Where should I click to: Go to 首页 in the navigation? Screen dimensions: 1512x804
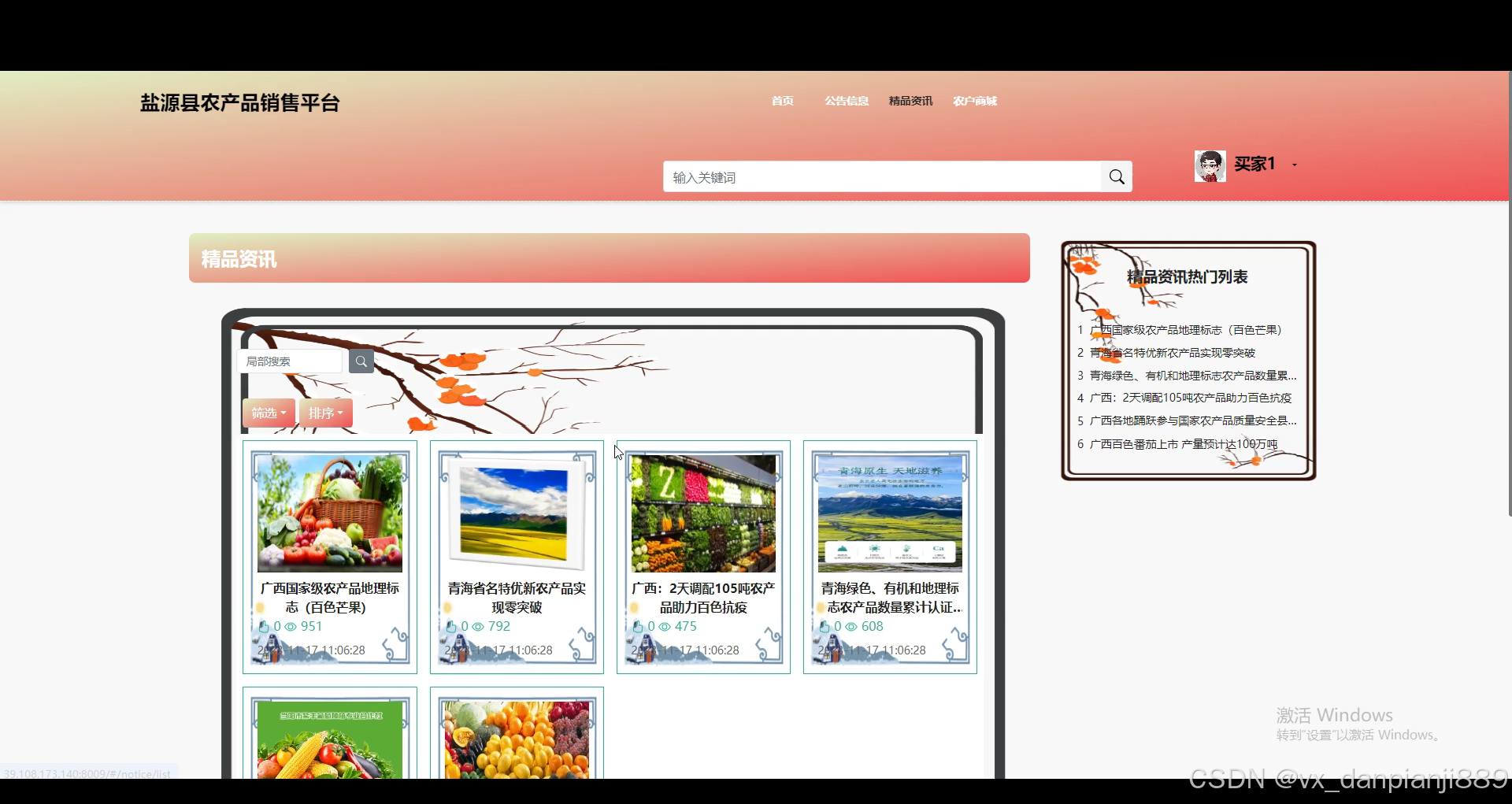point(782,101)
